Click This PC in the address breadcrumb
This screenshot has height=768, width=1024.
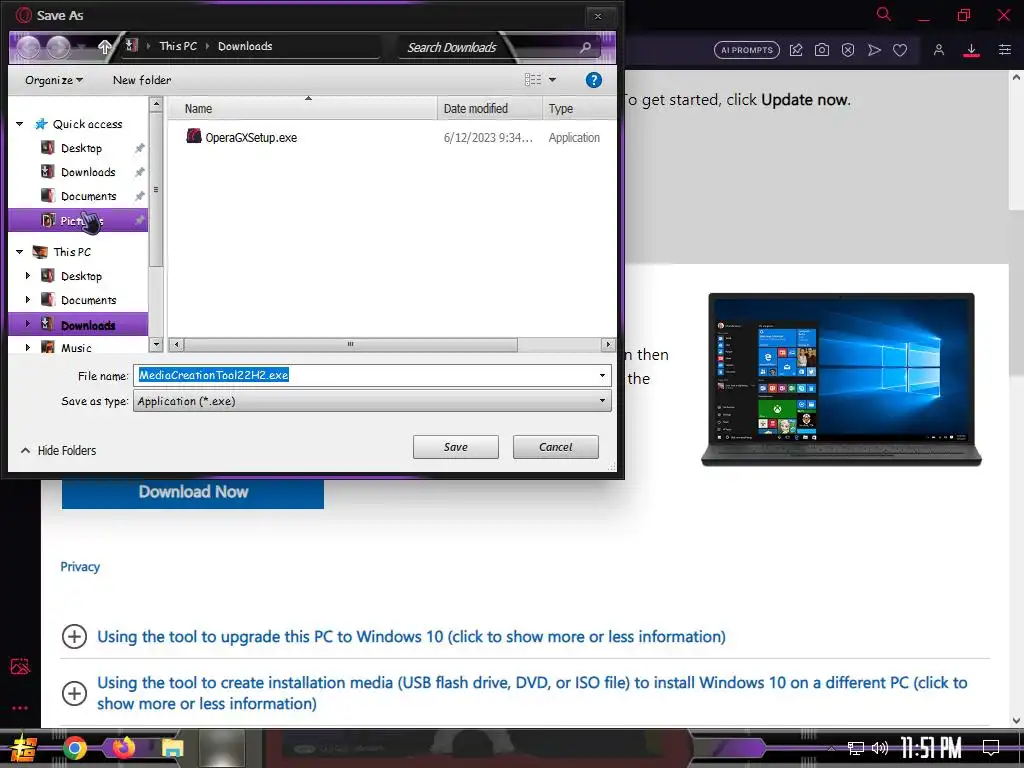click(x=178, y=46)
